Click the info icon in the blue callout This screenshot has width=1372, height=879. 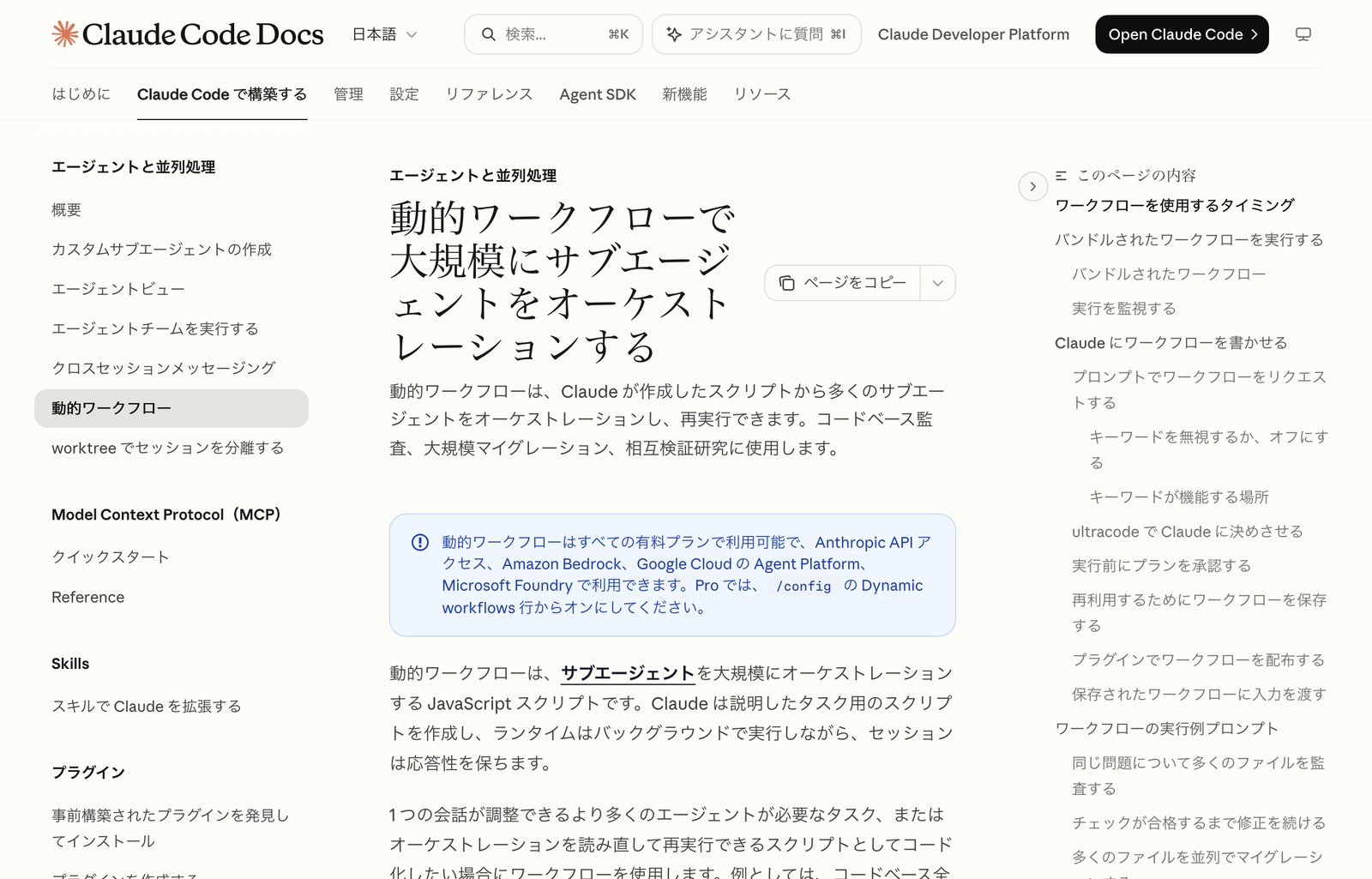[420, 542]
